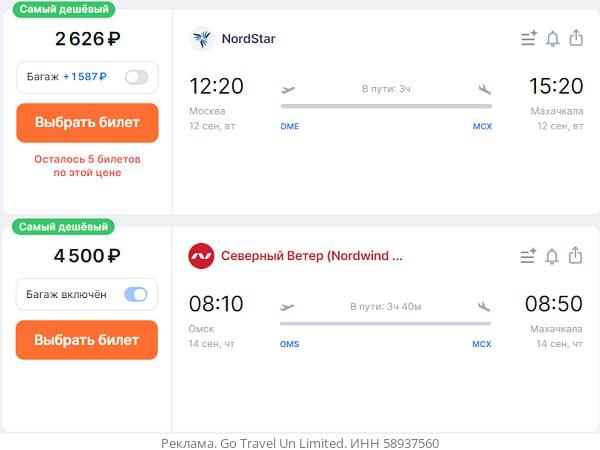Click the Go Travel Un Limited ad text
Screen dimensions: 600x450
(300, 443)
